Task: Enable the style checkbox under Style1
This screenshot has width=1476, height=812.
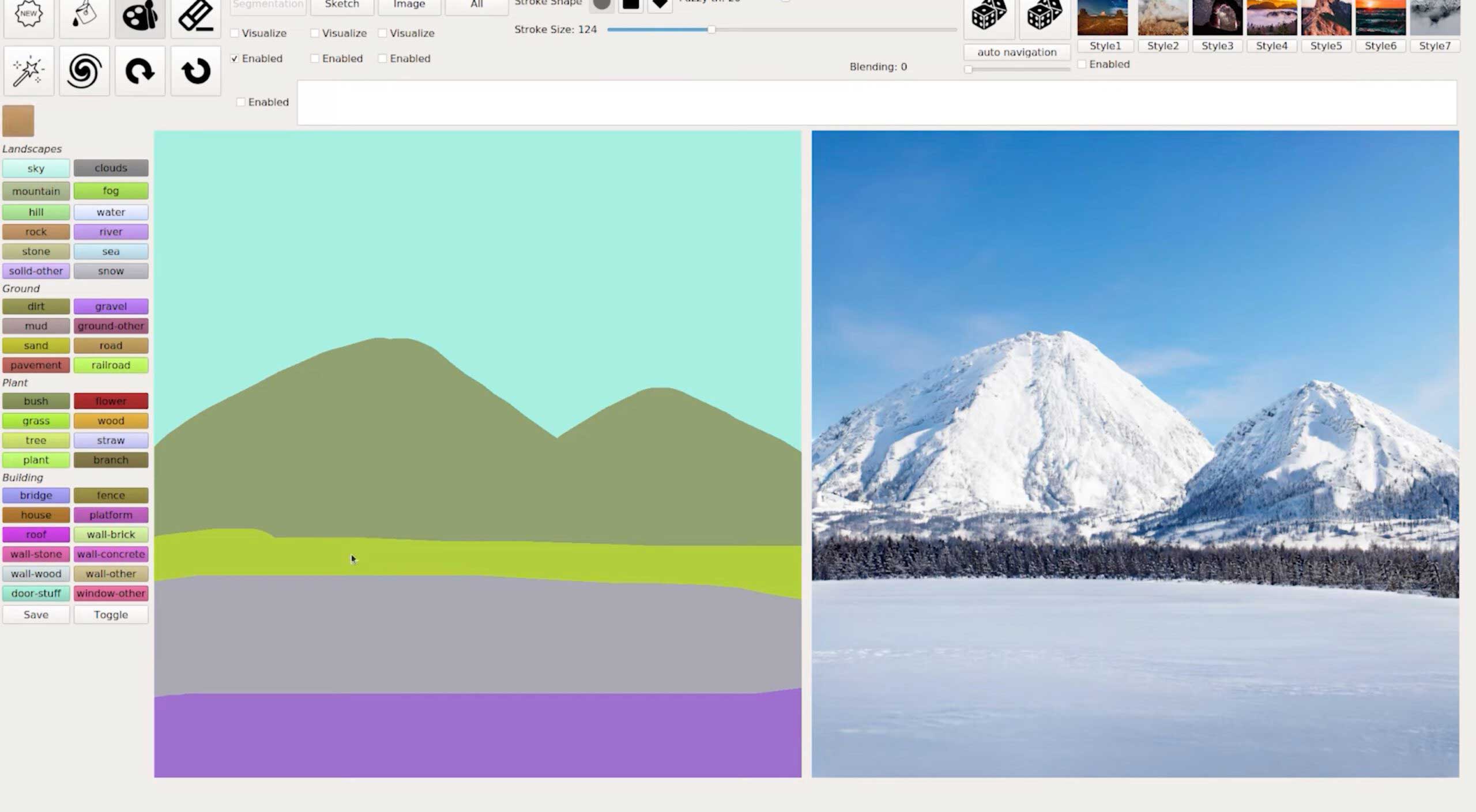Action: pos(1082,64)
